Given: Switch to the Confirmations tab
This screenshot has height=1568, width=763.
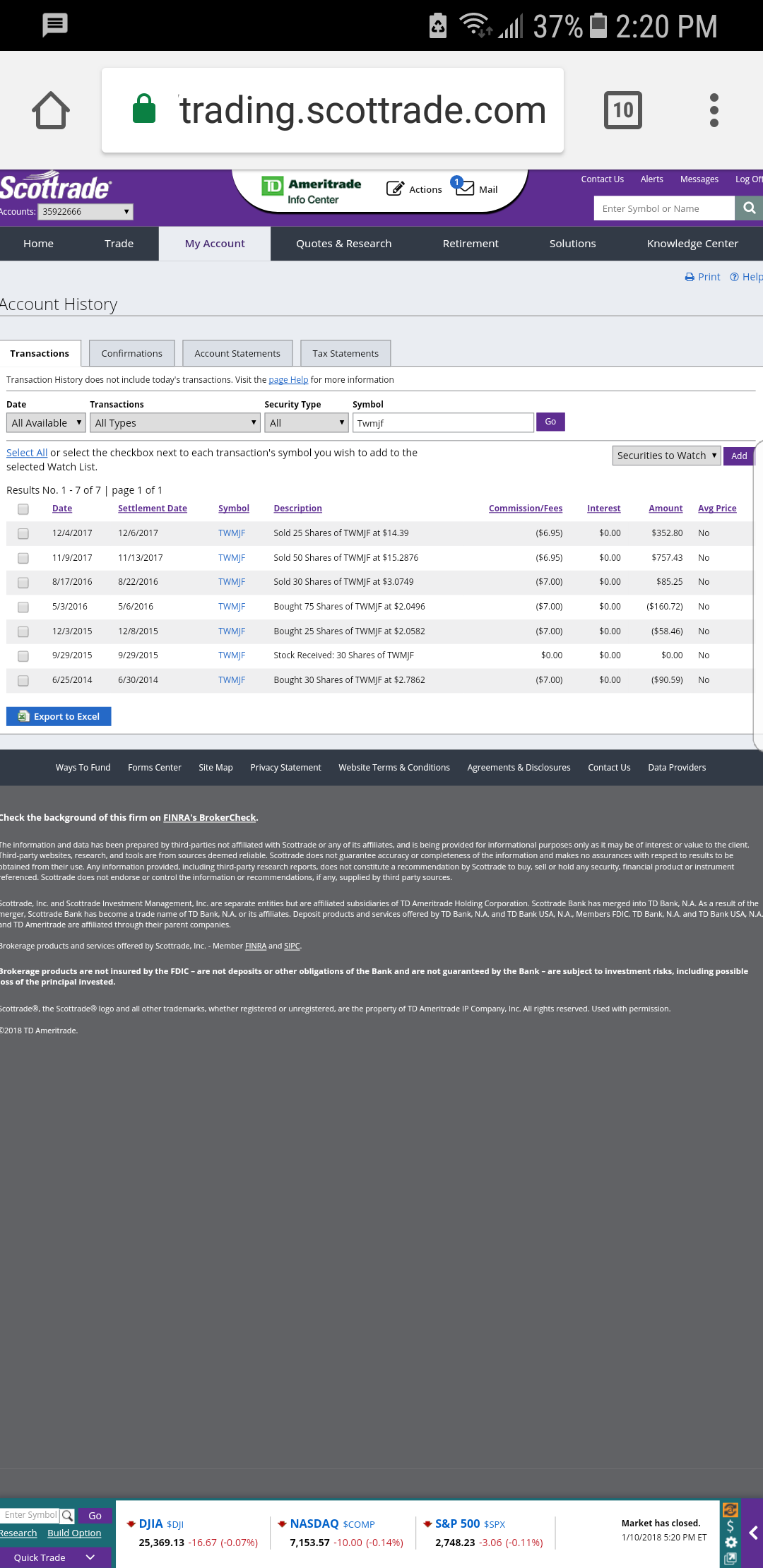Looking at the screenshot, I should coord(131,353).
